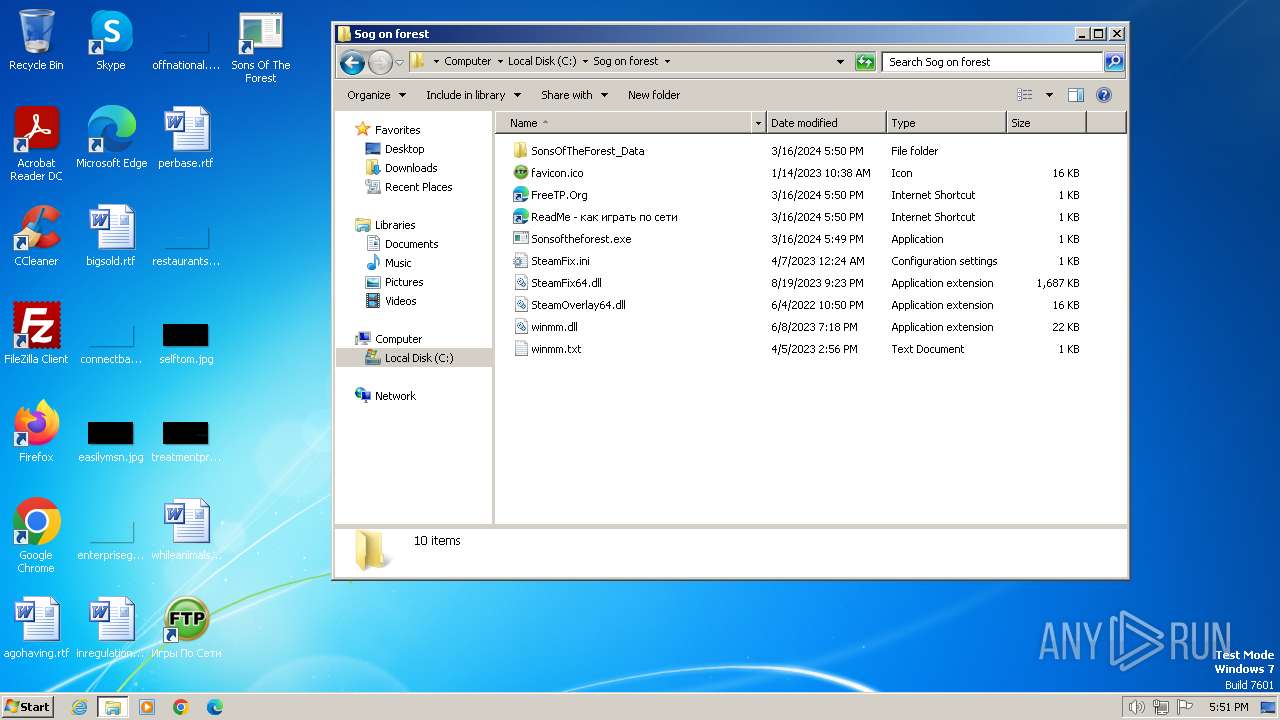Screen dimensions: 1280x720
Task: Select Downloads in Favorites
Action: [411, 168]
